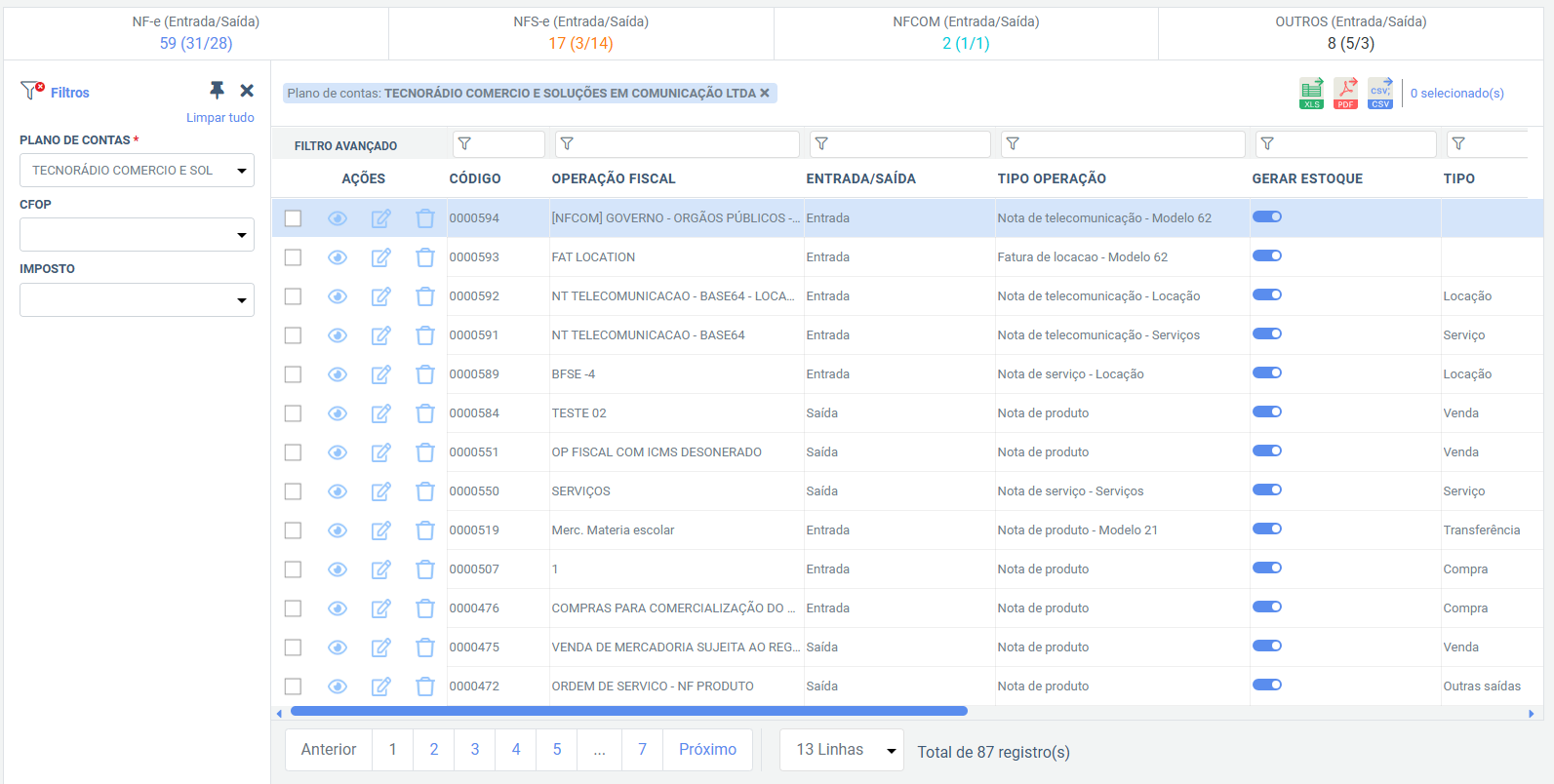Screen dimensions: 1554x784
Task: Click the Limpar tudo link
Action: point(219,118)
